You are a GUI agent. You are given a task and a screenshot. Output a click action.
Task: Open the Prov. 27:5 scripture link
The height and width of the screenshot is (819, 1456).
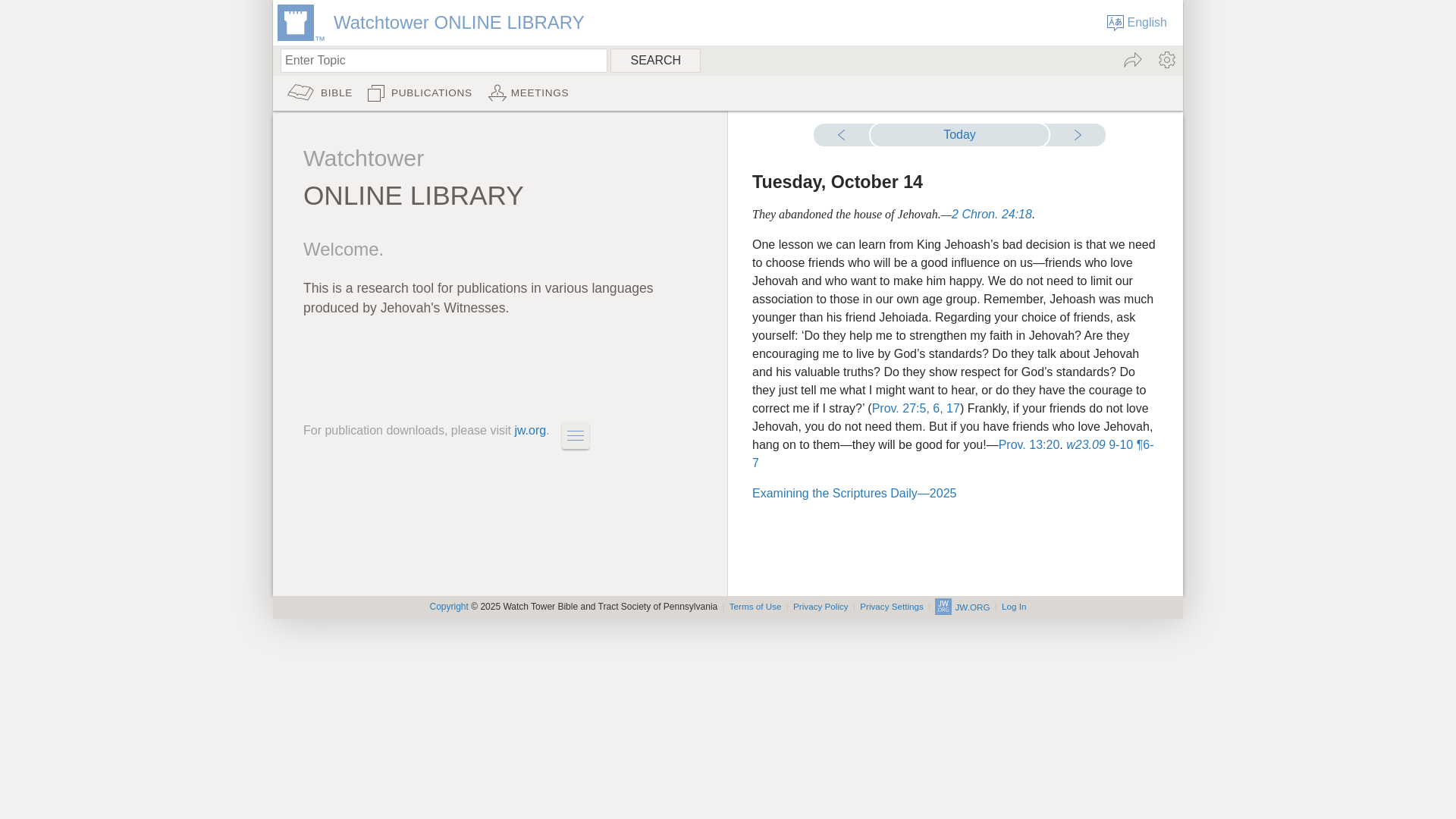899,409
